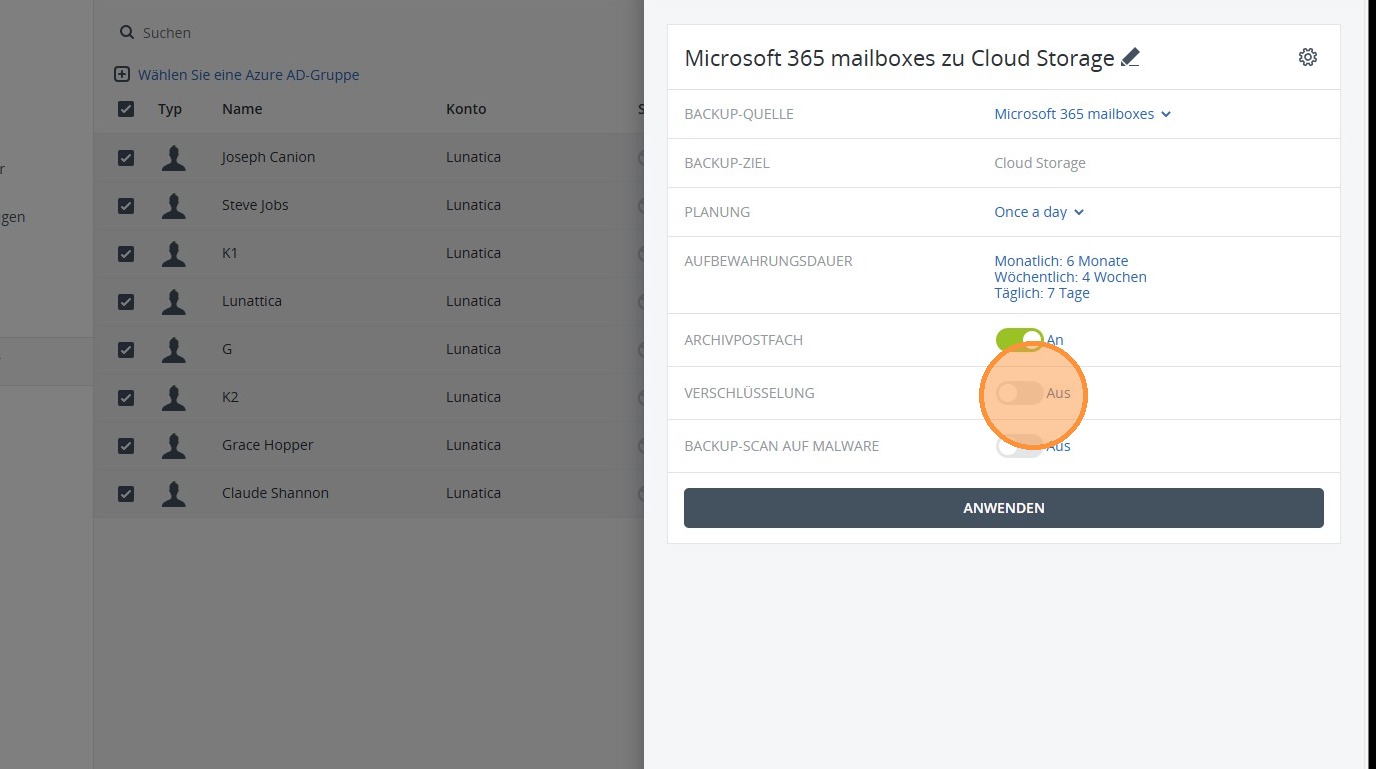Select the name Lunattica in list
Screen dimensions: 1376x769
click(x=252, y=301)
